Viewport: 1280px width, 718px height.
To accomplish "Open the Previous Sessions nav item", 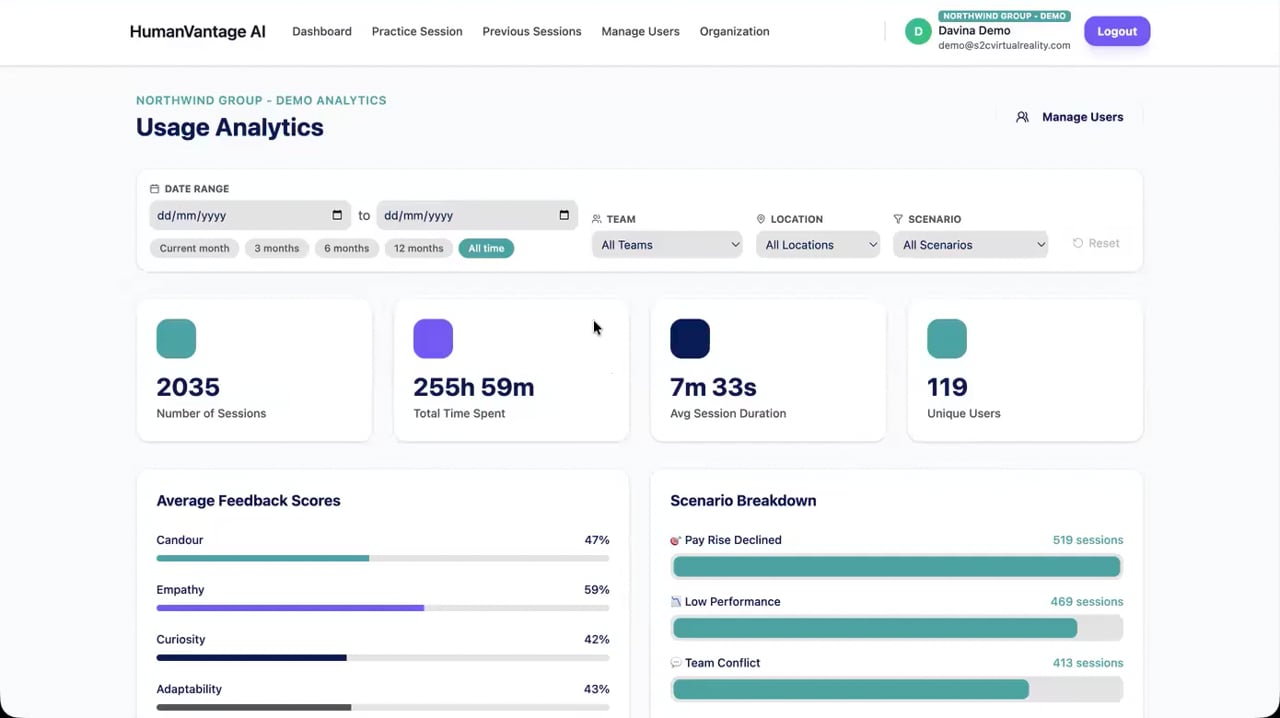I will click(x=532, y=32).
